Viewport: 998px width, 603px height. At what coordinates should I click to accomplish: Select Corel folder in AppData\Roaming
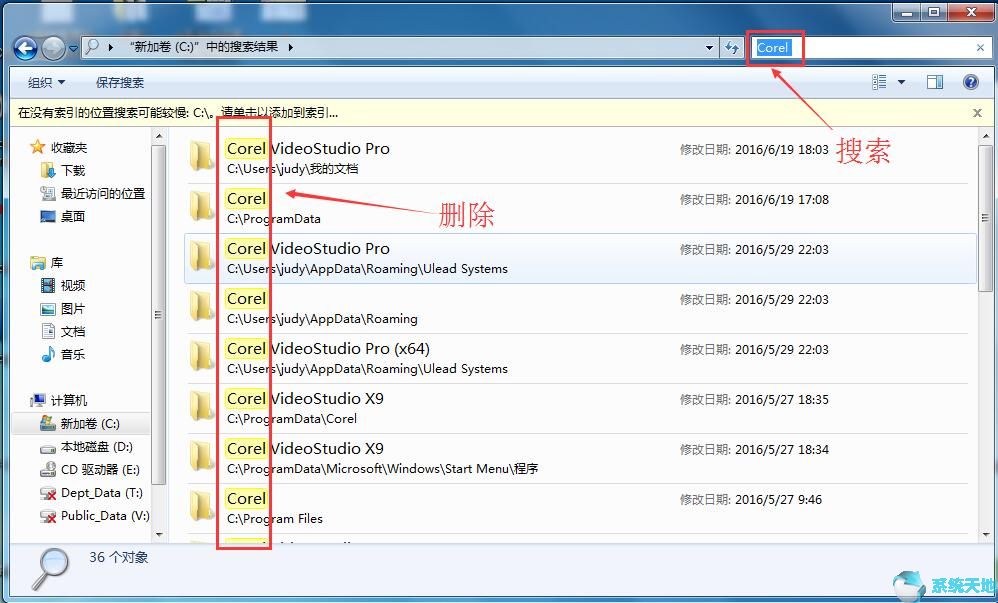coord(579,308)
